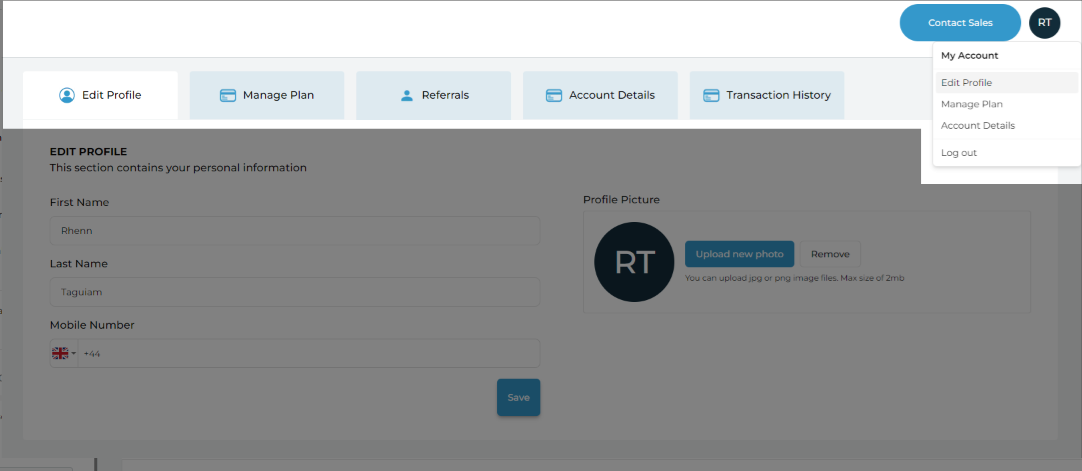Viewport: 1082px width, 471px height.
Task: Open the Account Details tab
Action: click(x=600, y=95)
